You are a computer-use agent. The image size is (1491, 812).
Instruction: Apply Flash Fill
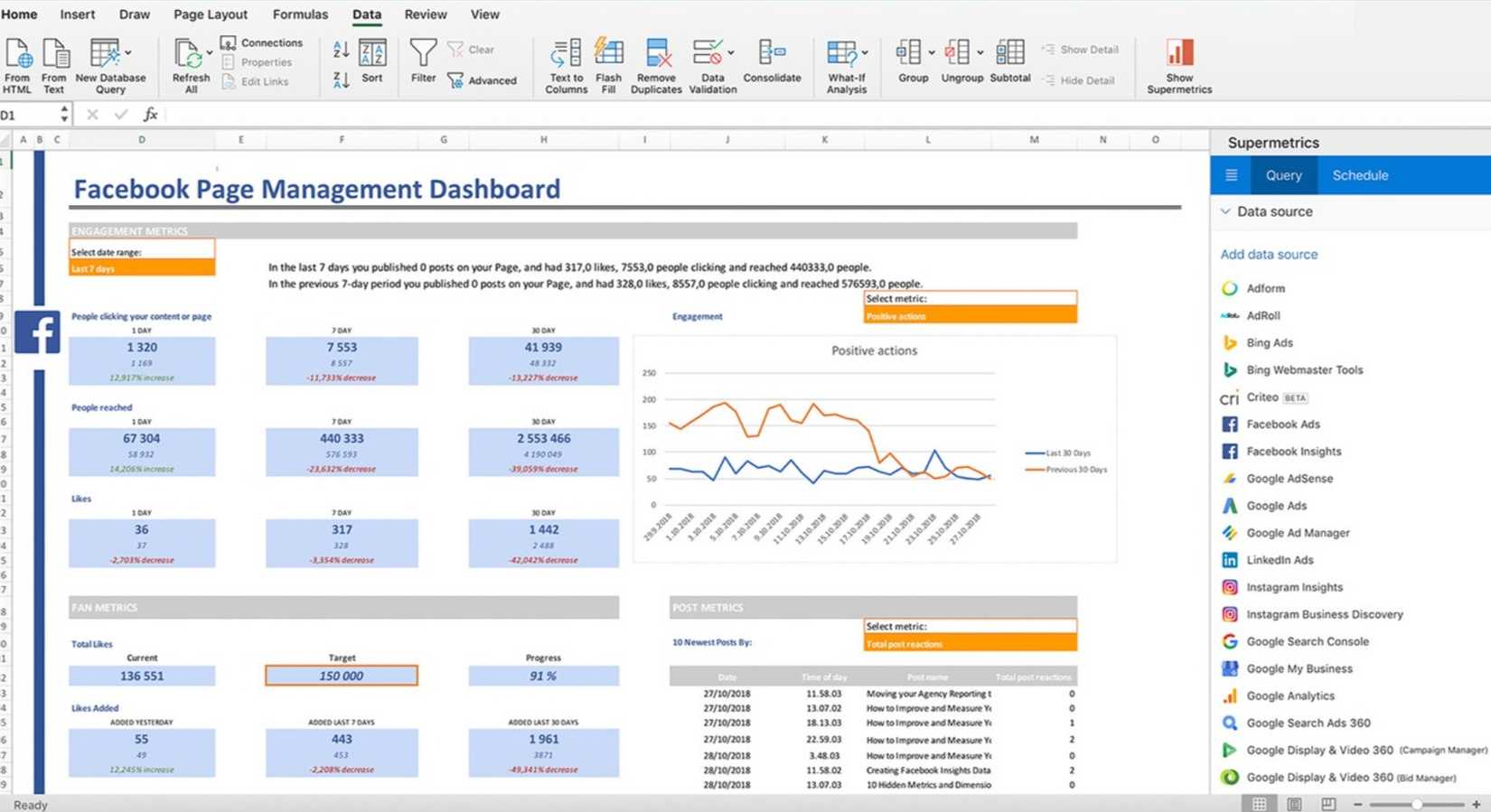tap(608, 66)
